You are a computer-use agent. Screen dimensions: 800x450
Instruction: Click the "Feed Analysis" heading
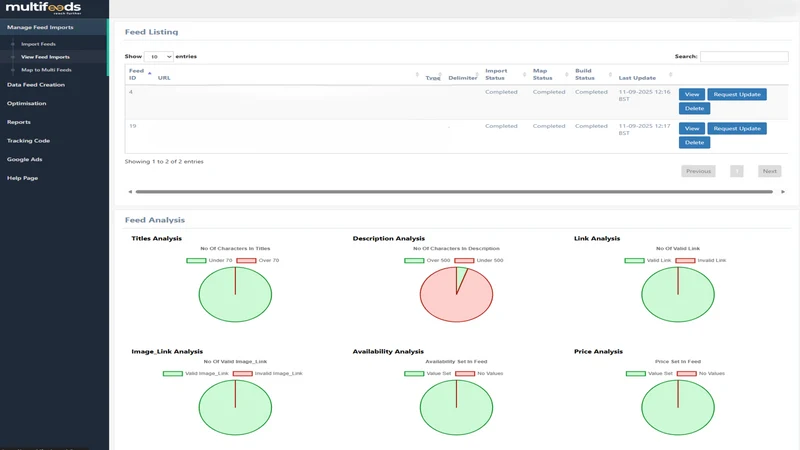point(155,220)
